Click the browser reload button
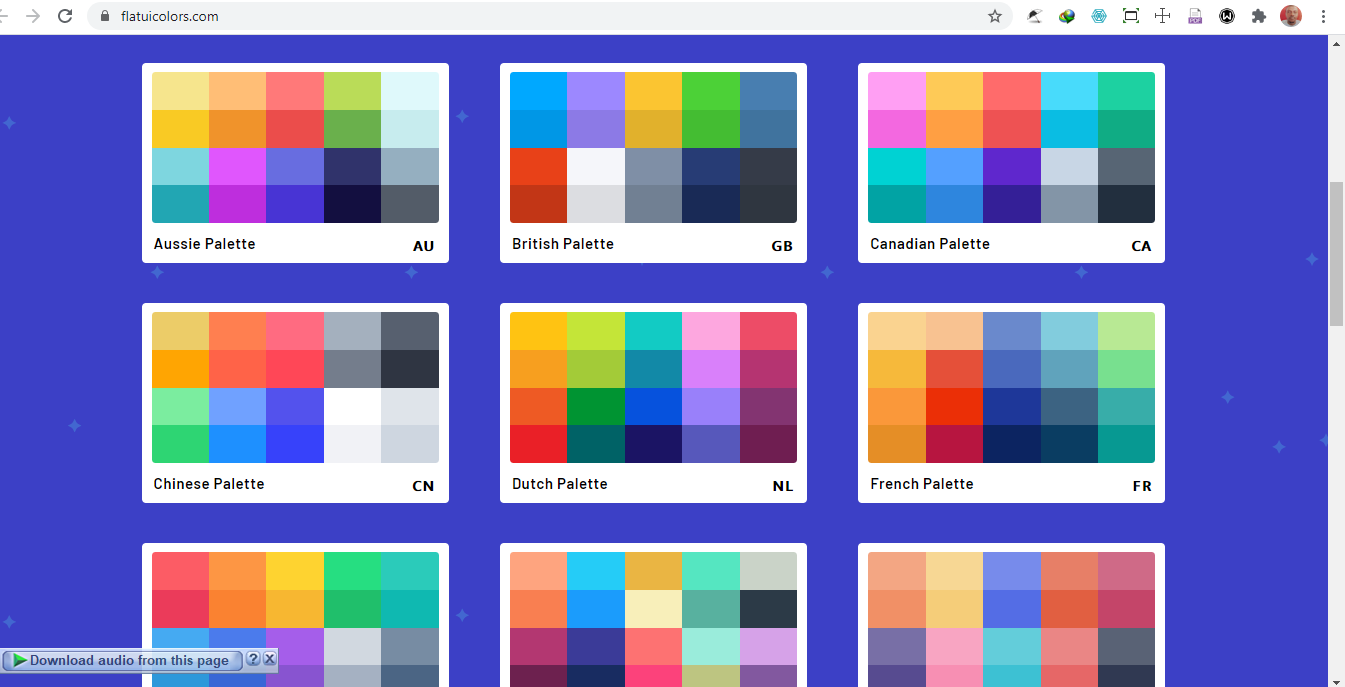 click(x=65, y=16)
